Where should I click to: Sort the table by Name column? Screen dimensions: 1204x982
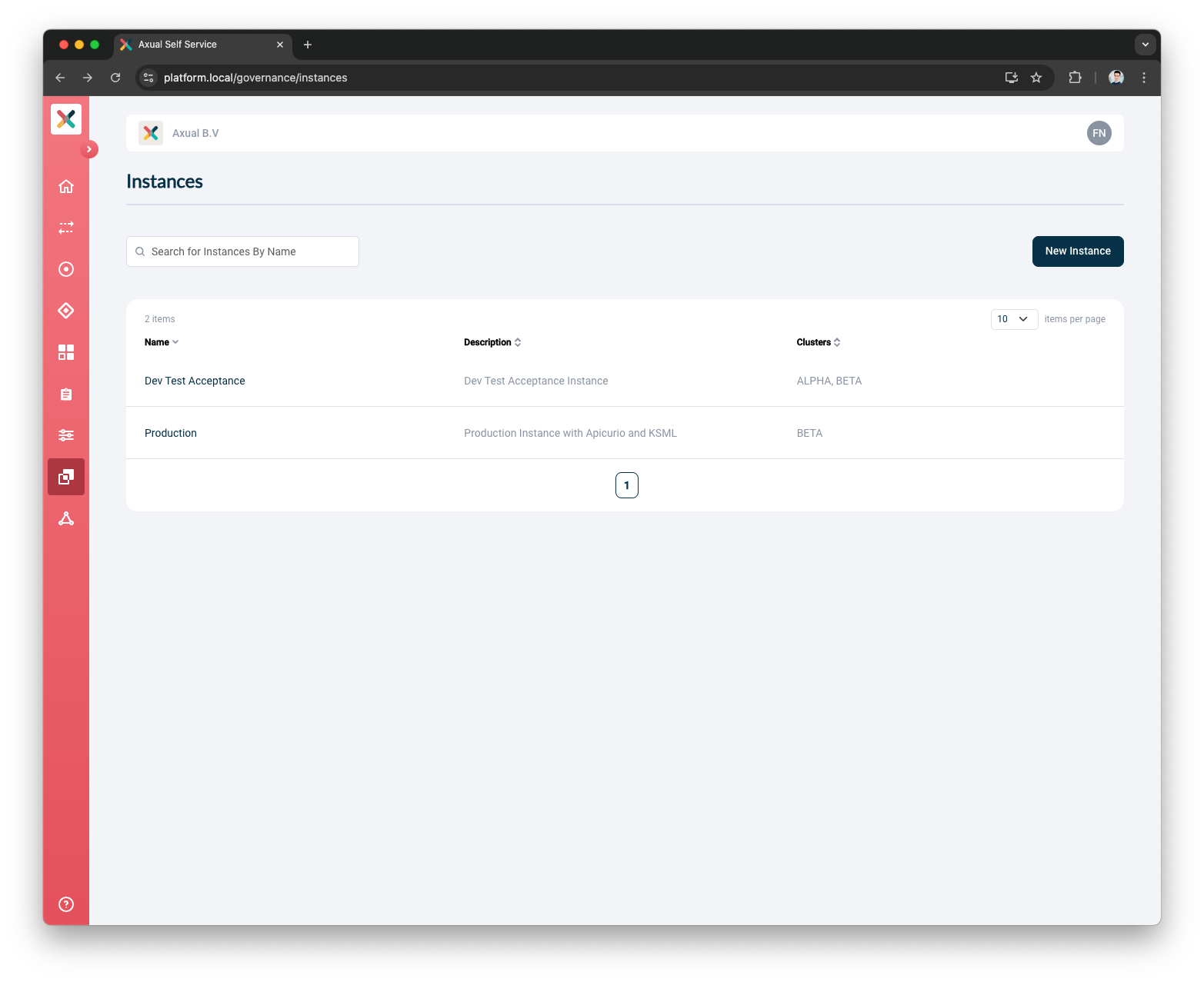pyautogui.click(x=162, y=342)
